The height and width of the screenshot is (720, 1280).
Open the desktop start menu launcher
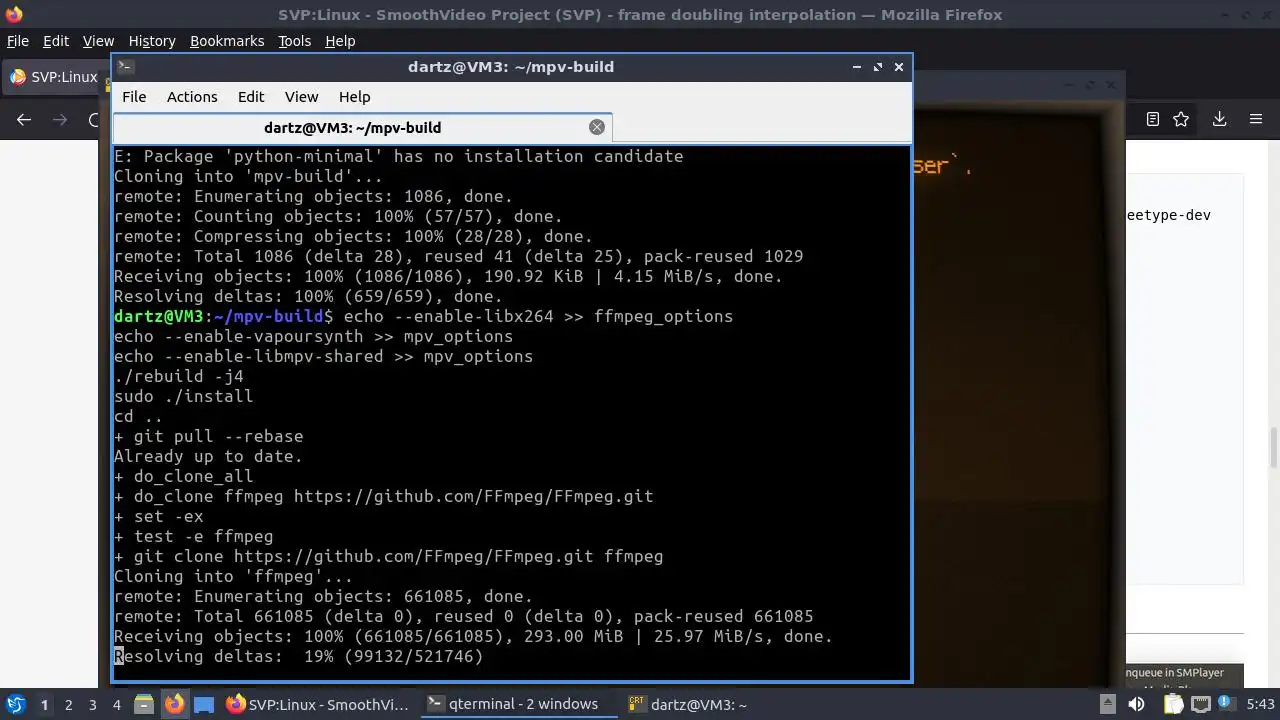16,705
